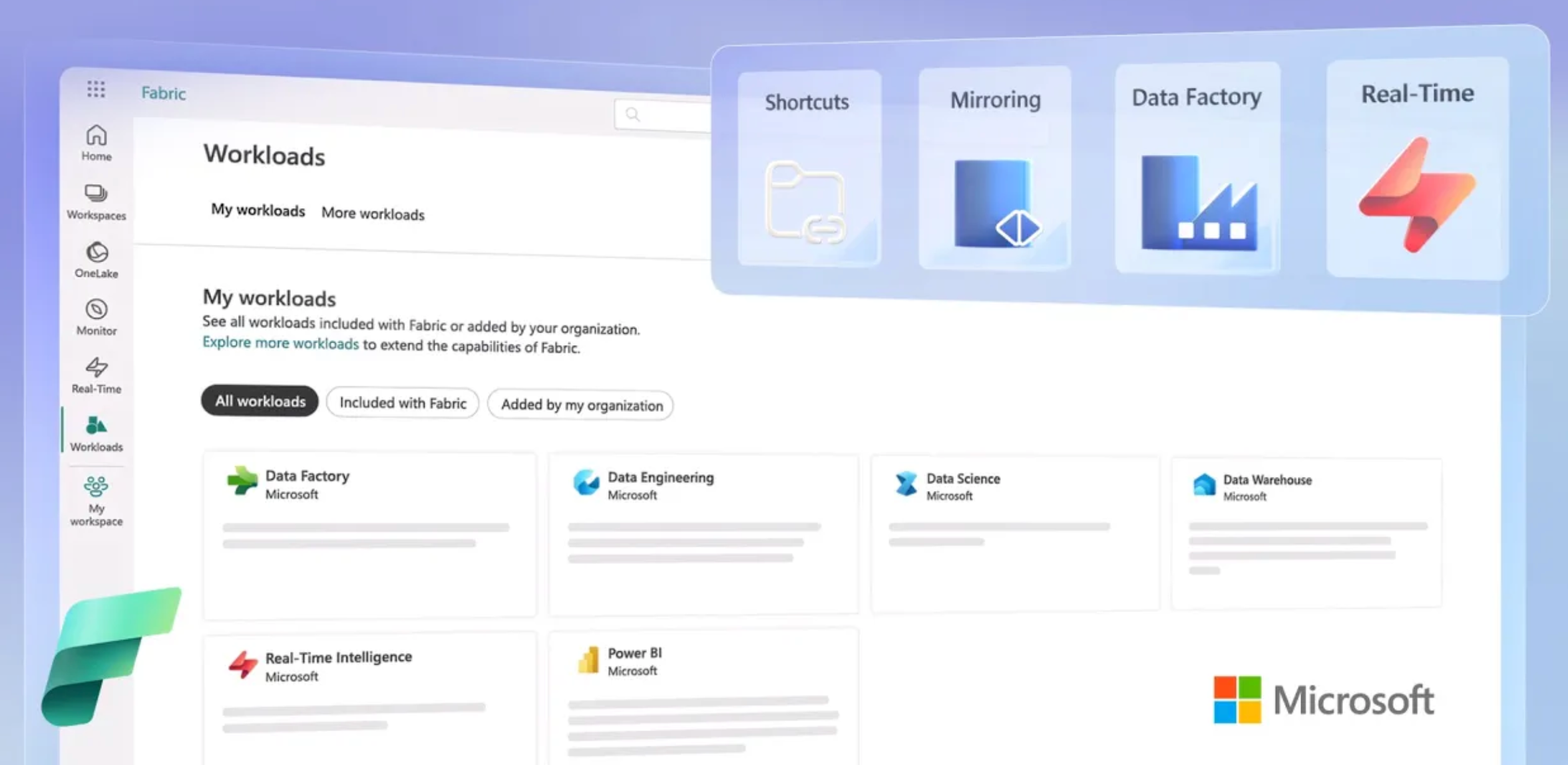Switch to the My workloads tab

pyautogui.click(x=258, y=210)
